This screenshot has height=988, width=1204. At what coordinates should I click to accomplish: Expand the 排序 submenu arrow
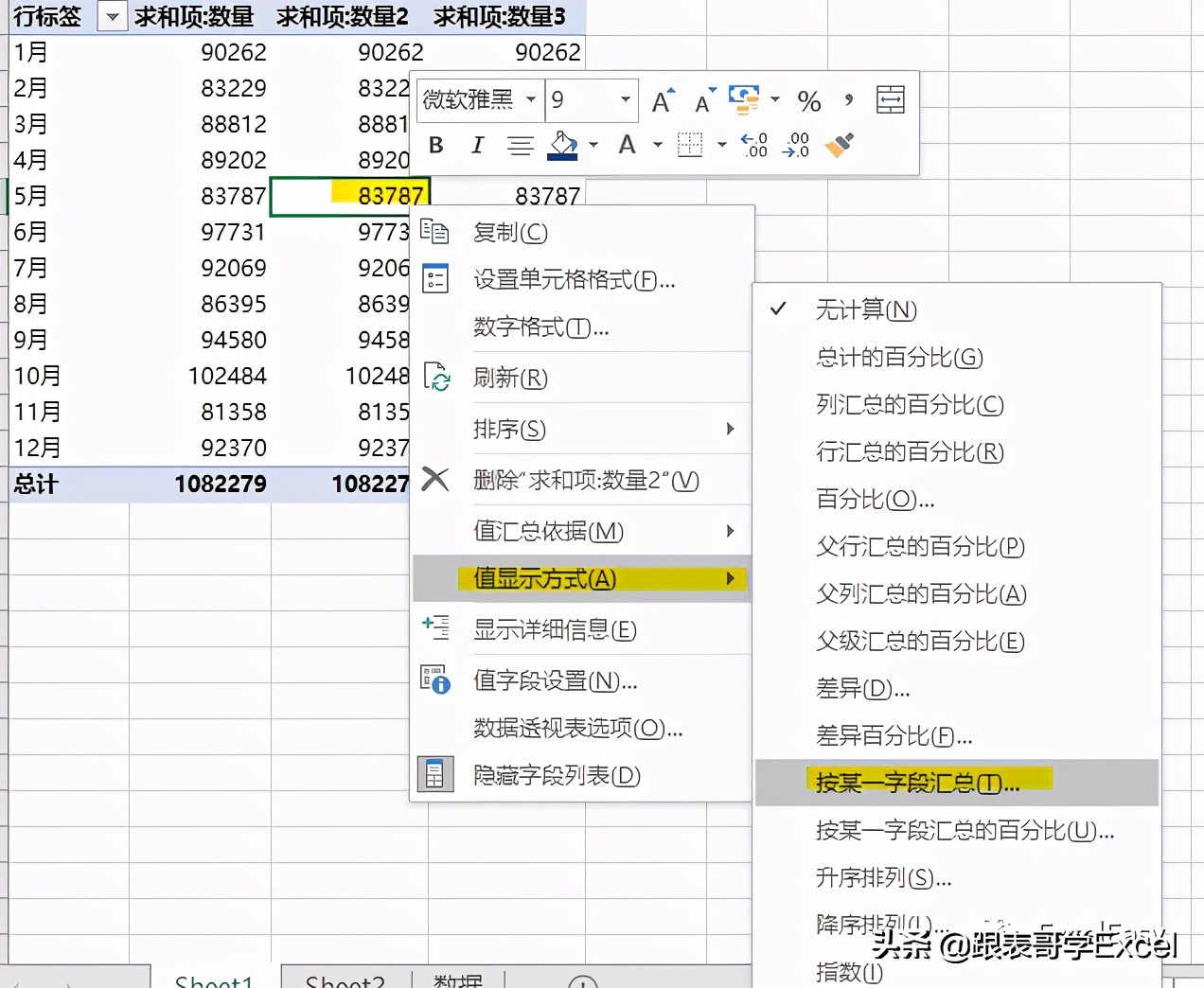[730, 429]
